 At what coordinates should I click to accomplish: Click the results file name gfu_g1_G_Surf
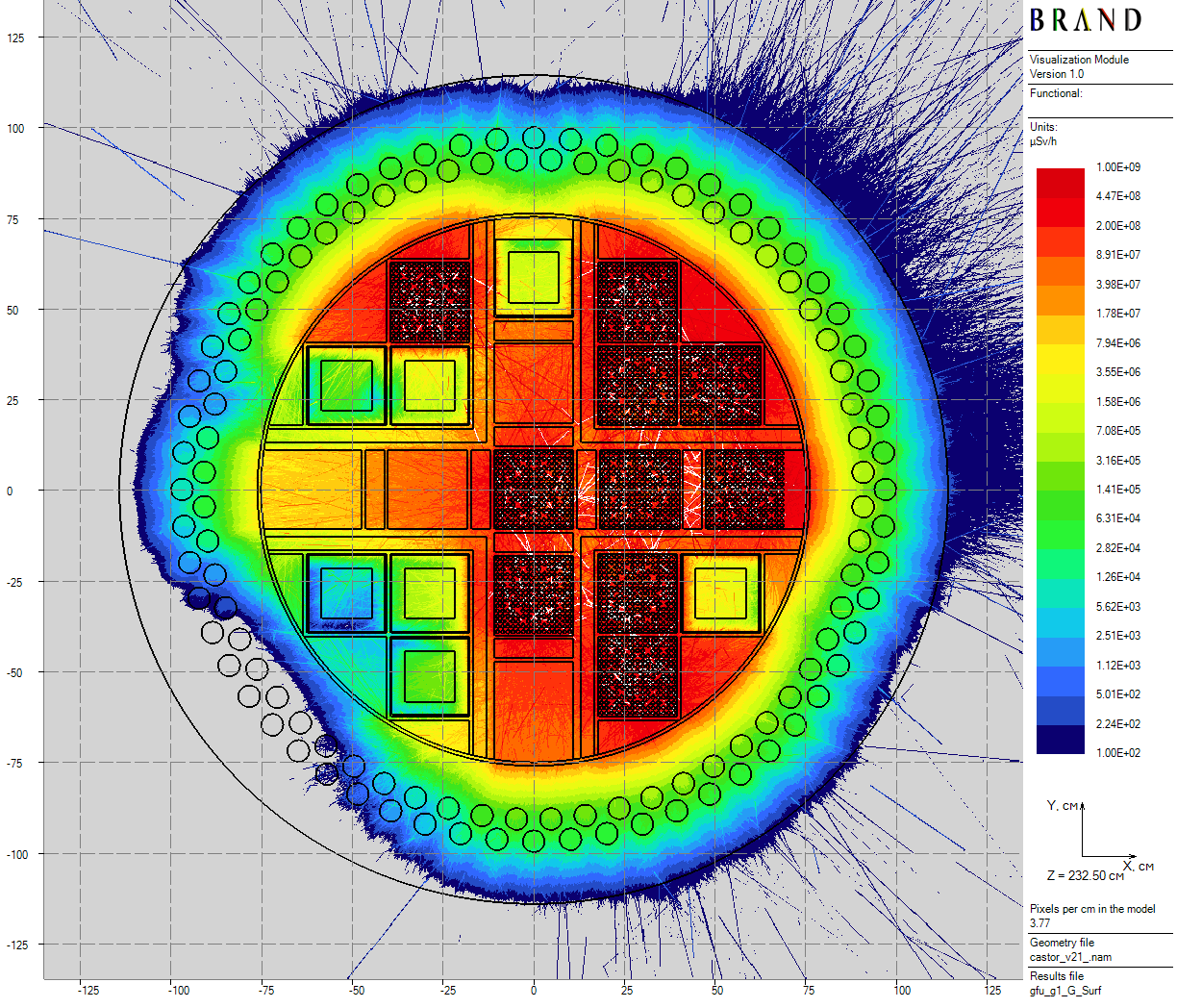pyautogui.click(x=1065, y=991)
